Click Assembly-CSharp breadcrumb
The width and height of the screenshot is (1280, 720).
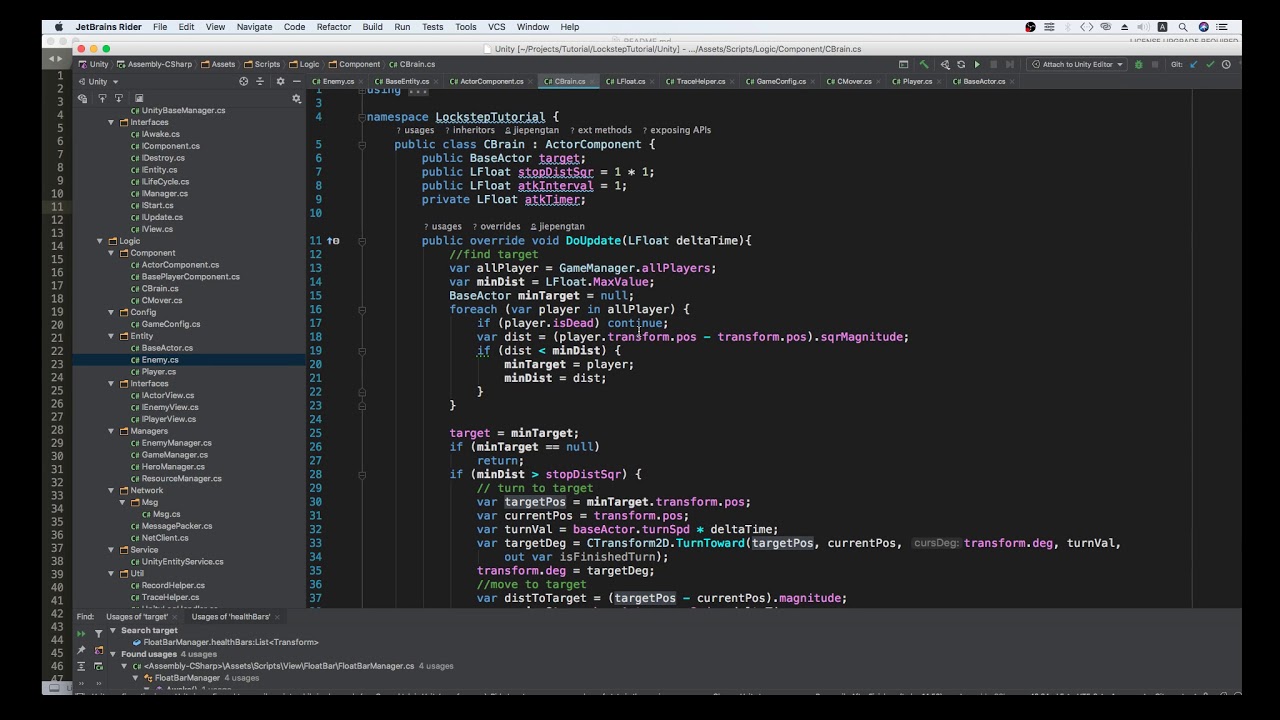[x=154, y=64]
